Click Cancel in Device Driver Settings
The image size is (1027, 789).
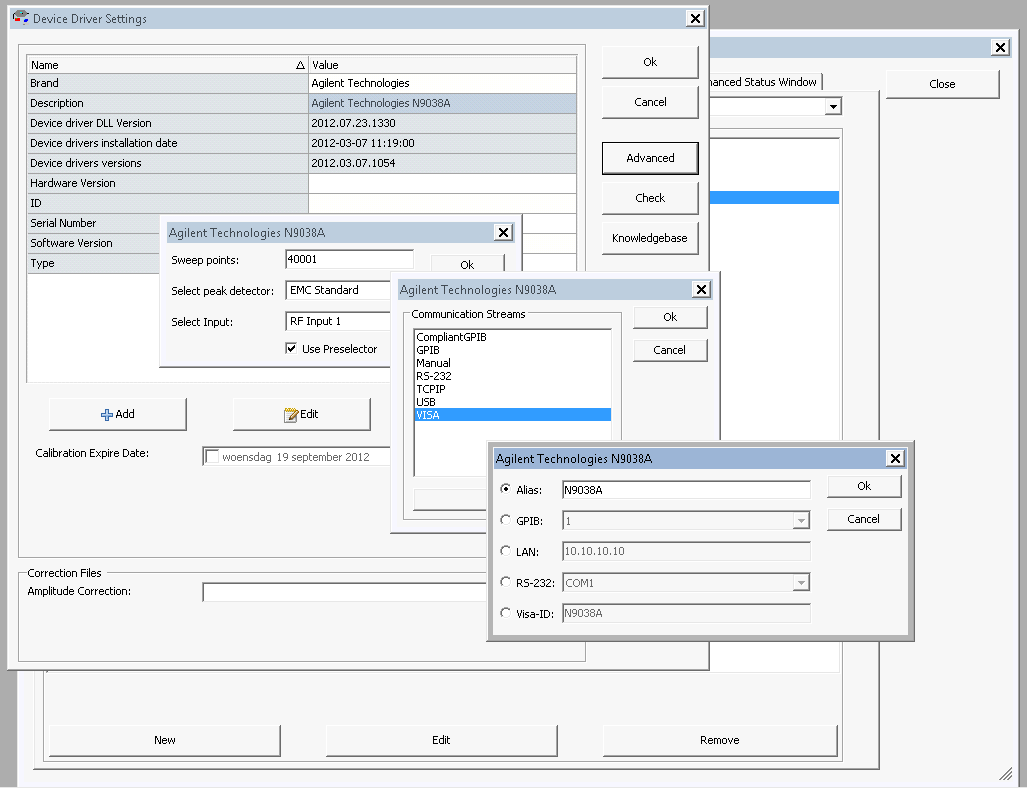[x=650, y=102]
